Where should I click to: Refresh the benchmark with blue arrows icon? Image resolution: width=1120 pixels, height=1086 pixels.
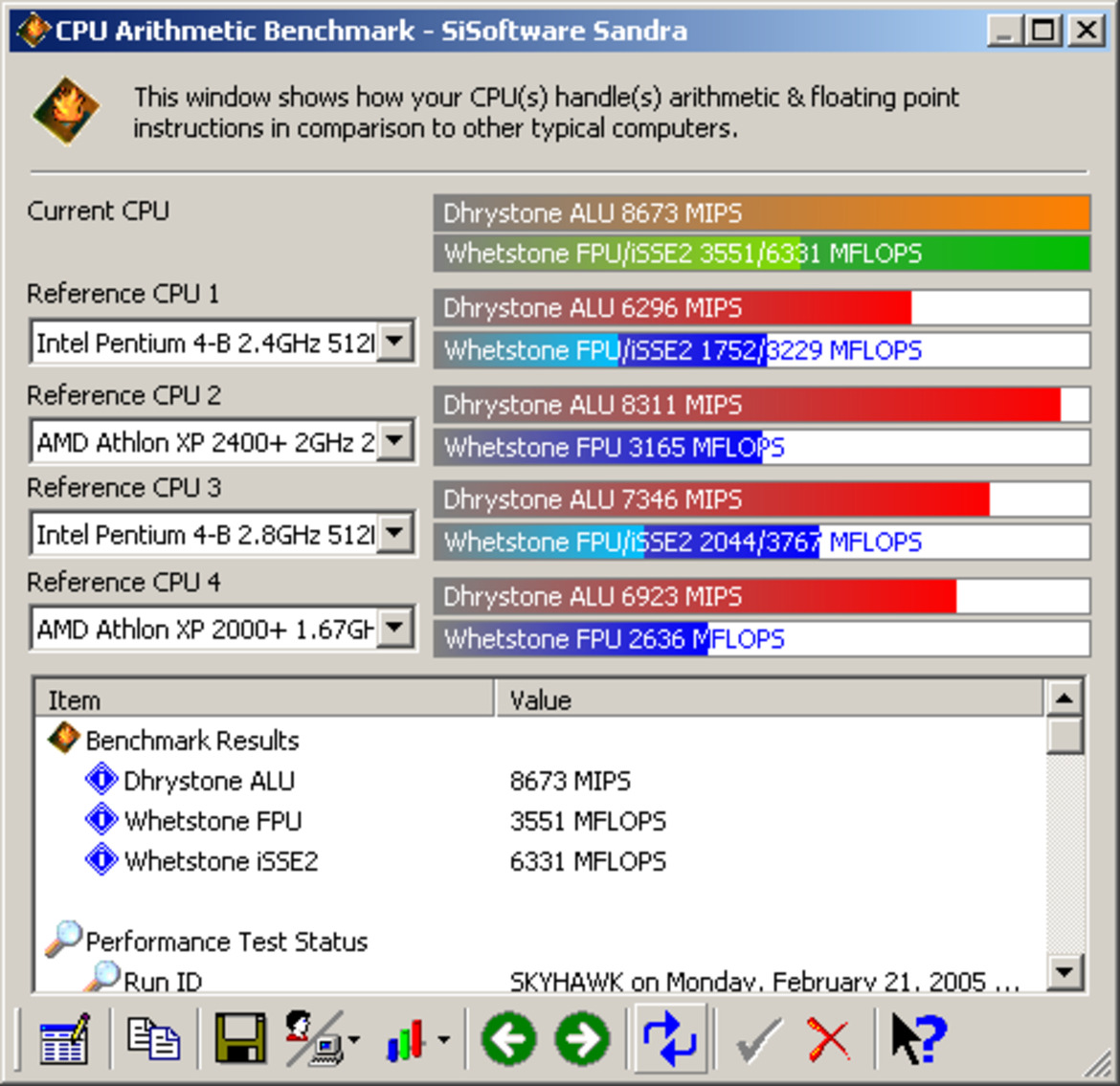pyautogui.click(x=669, y=1039)
